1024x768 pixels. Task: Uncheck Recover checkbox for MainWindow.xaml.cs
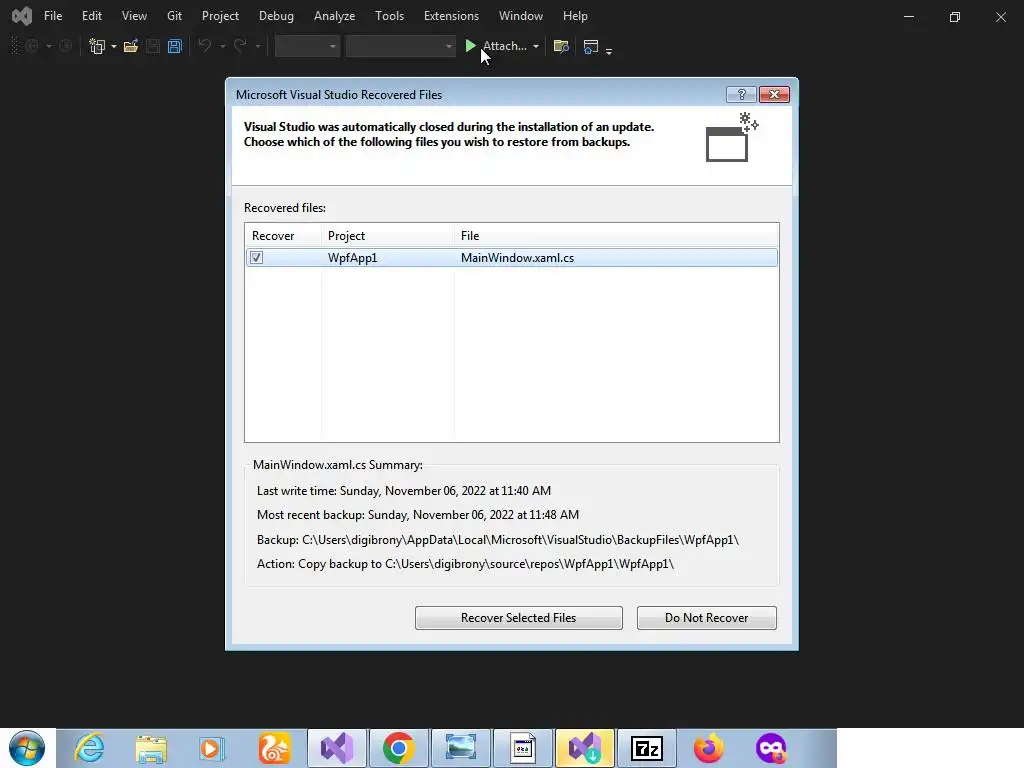(x=257, y=257)
